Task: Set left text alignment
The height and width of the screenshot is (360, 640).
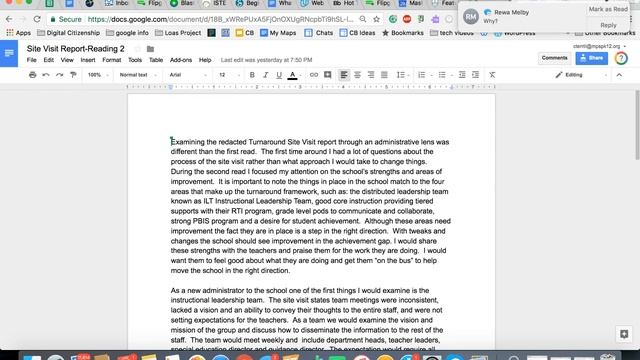Action: (344, 75)
